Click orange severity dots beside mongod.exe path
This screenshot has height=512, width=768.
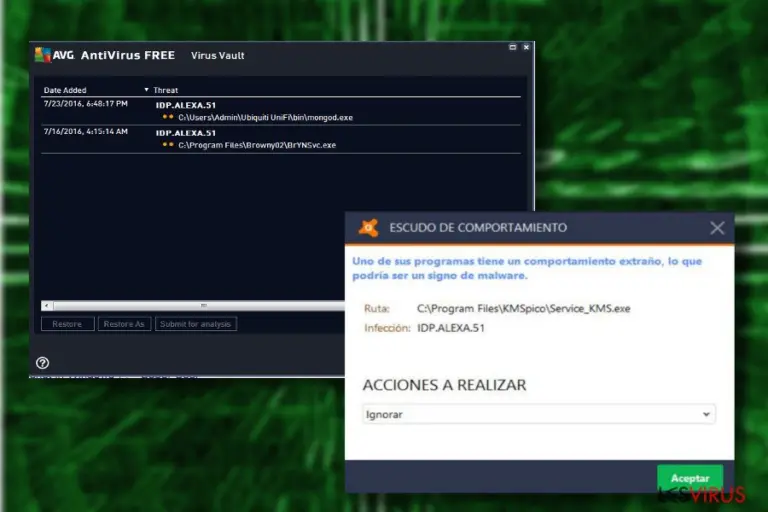[168, 117]
